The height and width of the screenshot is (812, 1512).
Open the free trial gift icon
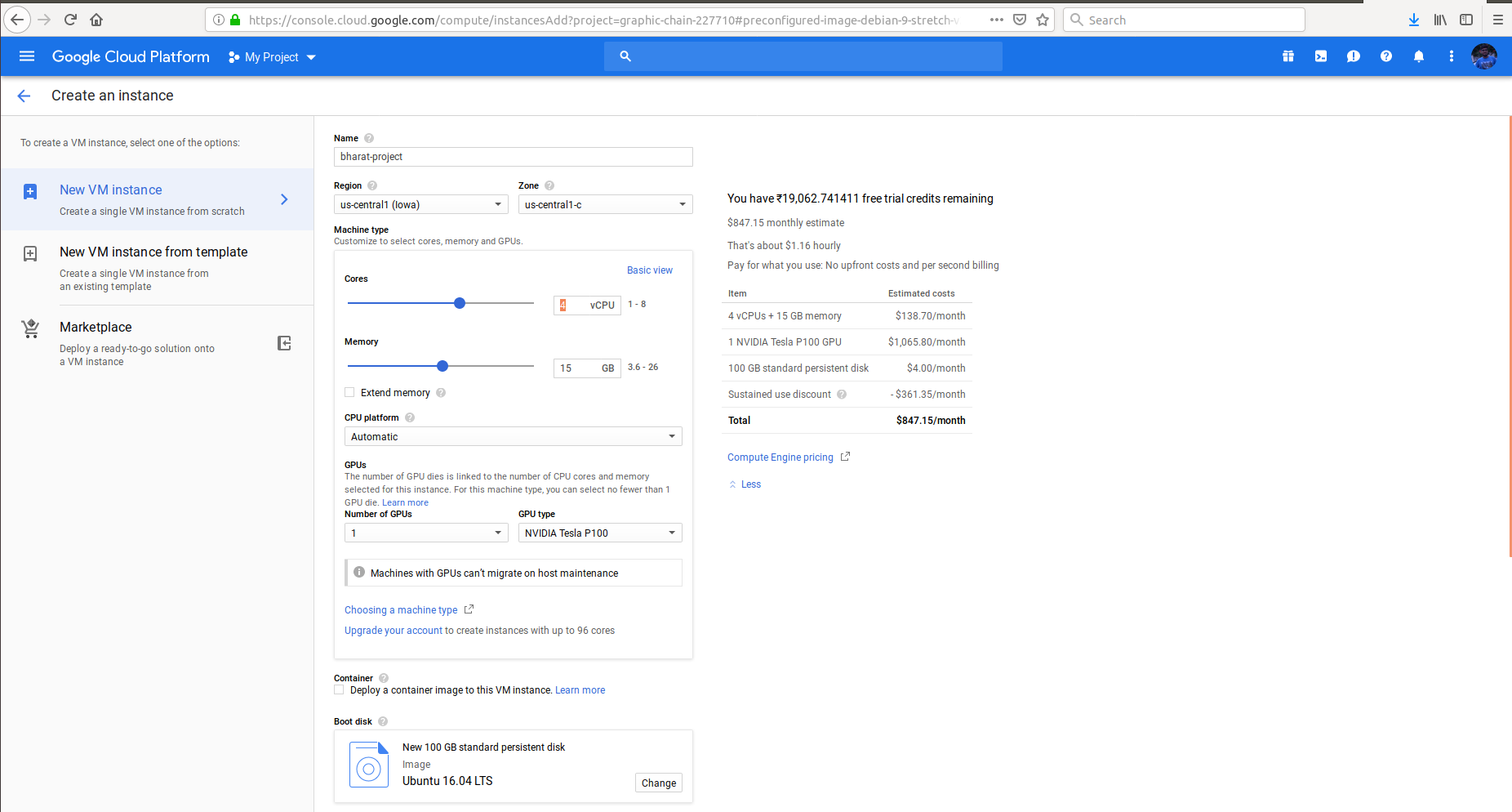[1288, 56]
